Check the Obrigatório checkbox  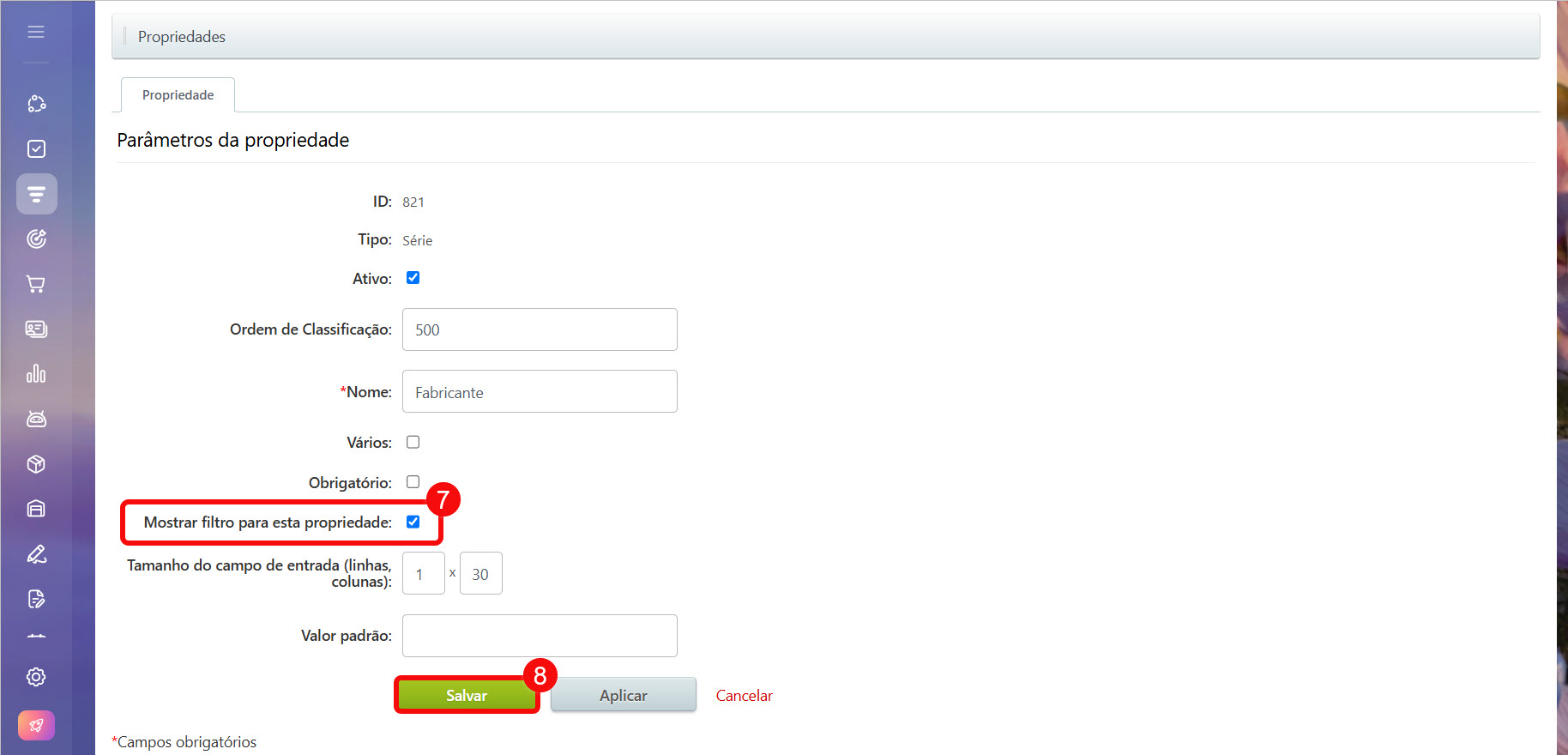tap(413, 482)
